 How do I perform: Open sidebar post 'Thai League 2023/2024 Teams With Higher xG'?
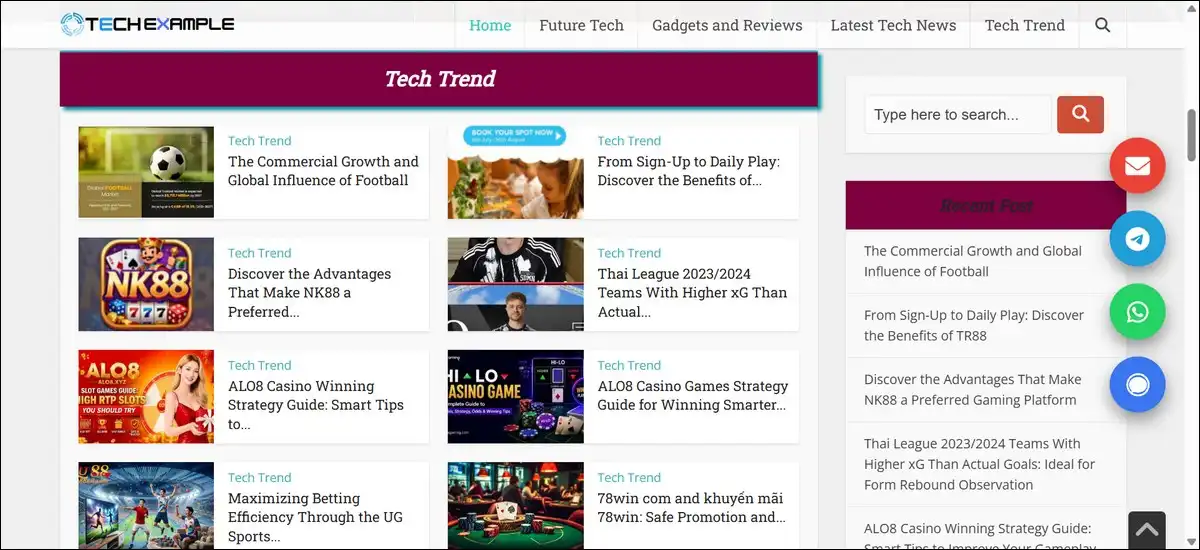[x=979, y=464]
